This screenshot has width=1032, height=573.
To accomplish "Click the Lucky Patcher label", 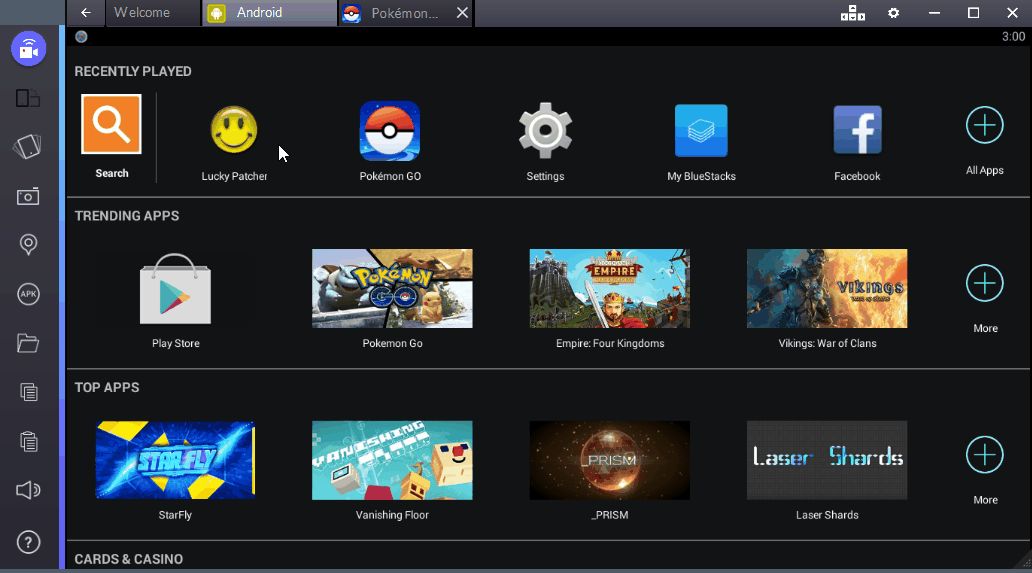I will click(234, 176).
